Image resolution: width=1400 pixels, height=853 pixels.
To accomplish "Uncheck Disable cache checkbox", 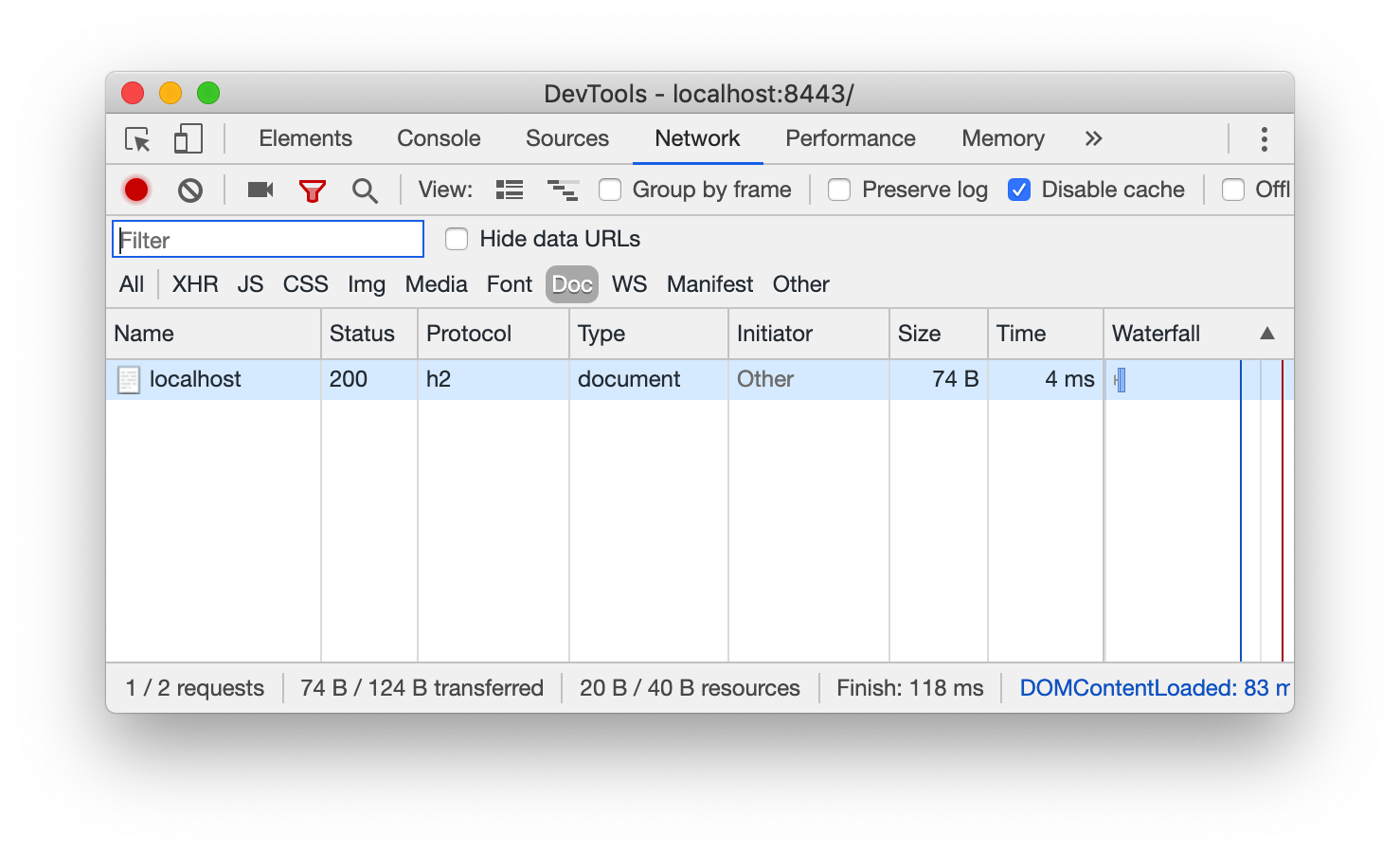I will (1019, 190).
